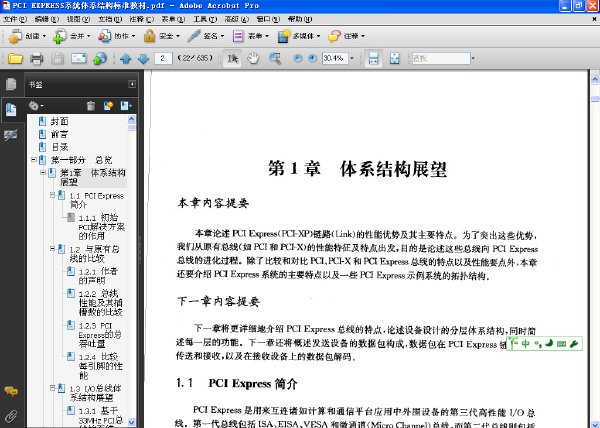Open the Bookmarks panel icon in the sidebar

click(x=11, y=110)
